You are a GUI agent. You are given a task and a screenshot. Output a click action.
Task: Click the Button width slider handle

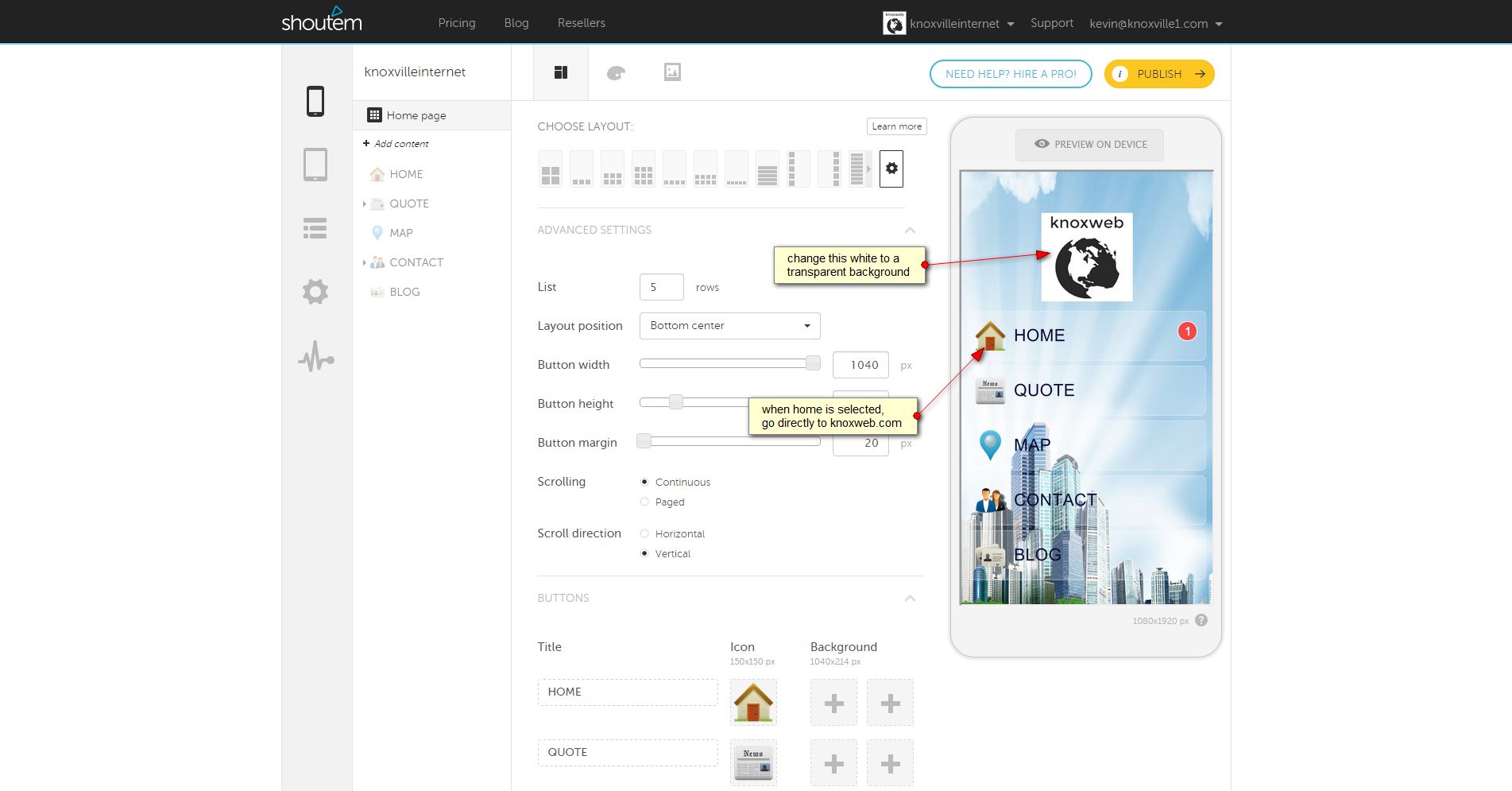click(x=813, y=363)
